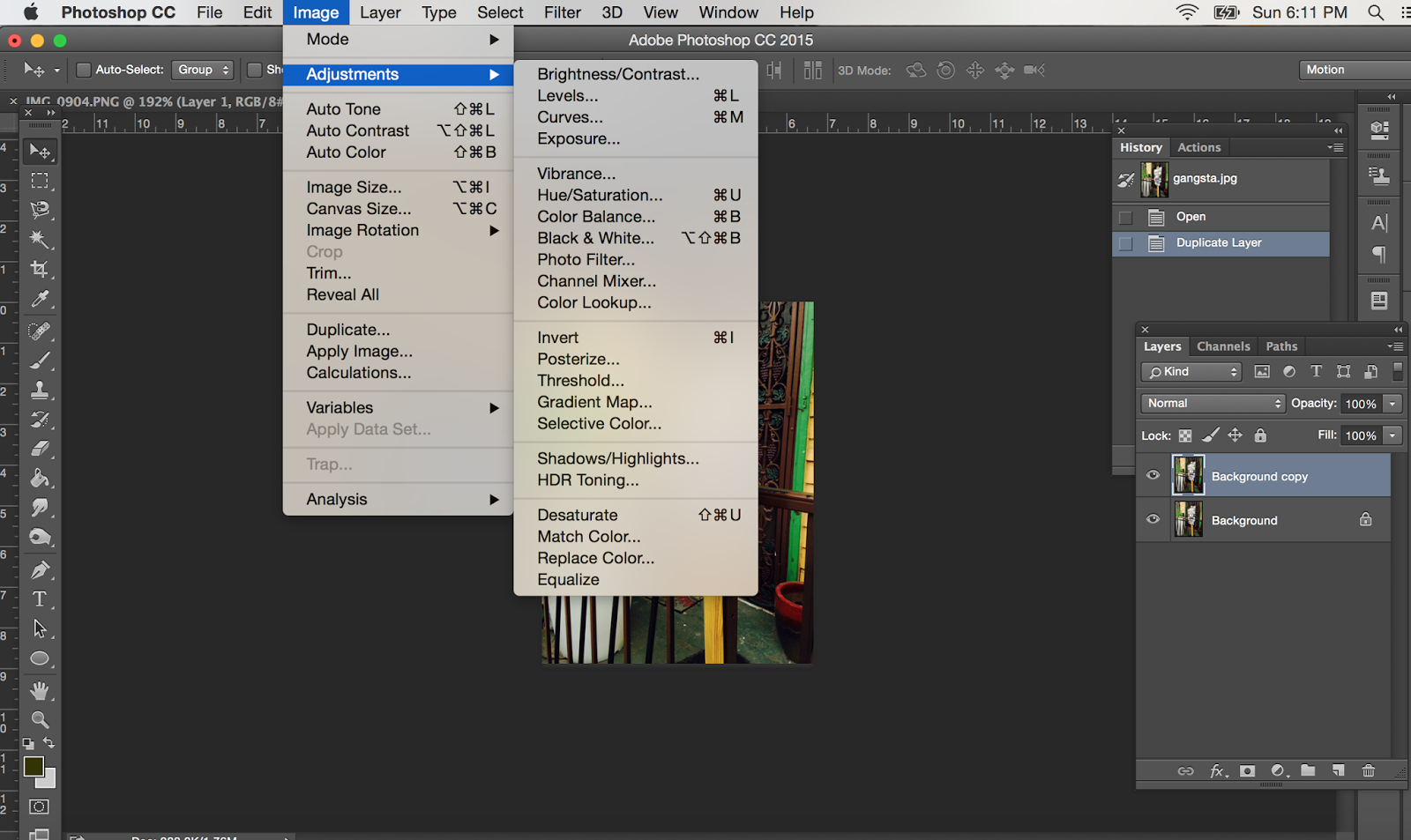This screenshot has width=1411, height=840.
Task: Expand the Image Rotation submenu
Action: (x=398, y=230)
